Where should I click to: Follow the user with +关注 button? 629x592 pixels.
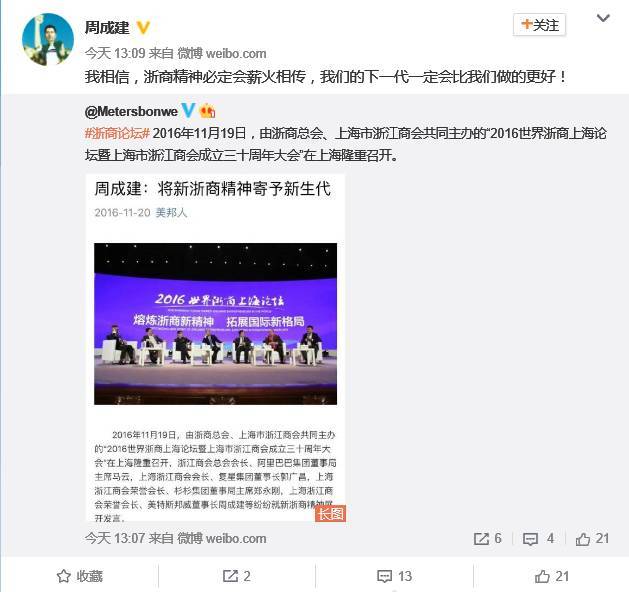[539, 25]
